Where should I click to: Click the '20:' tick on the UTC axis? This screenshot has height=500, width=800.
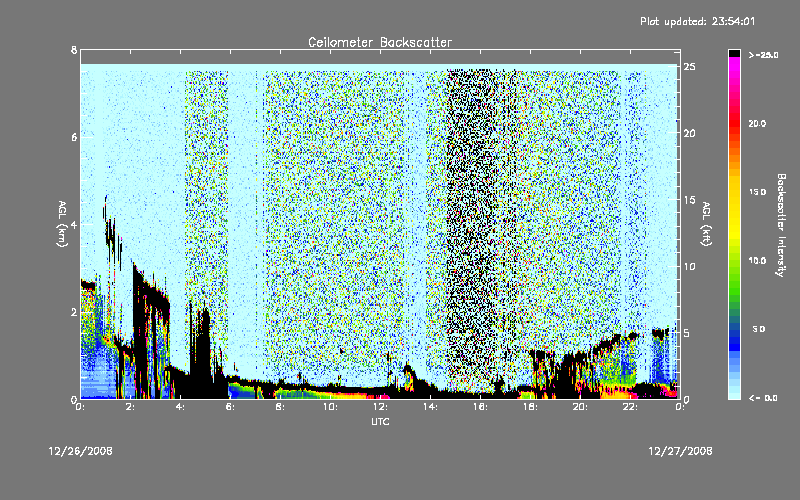pos(580,407)
